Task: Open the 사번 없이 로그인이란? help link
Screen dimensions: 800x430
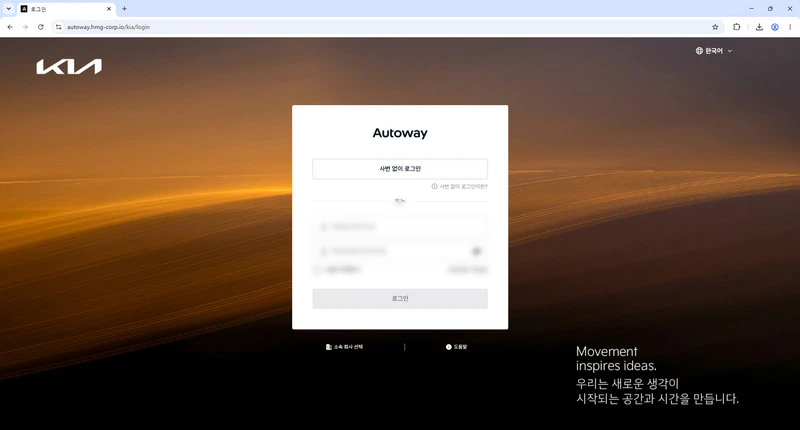Action: pos(460,187)
